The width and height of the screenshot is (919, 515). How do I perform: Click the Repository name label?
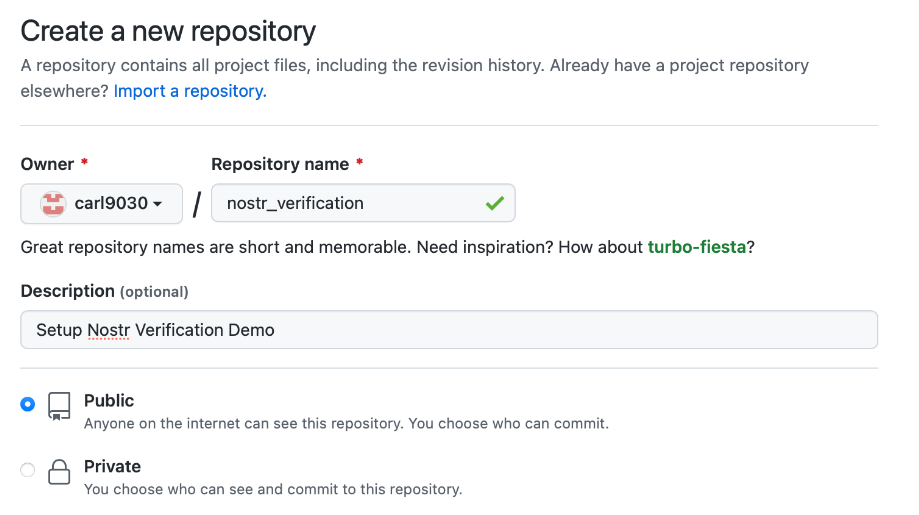click(280, 164)
